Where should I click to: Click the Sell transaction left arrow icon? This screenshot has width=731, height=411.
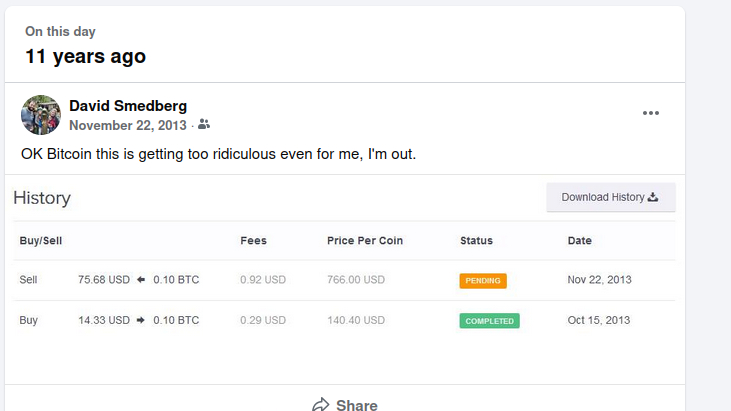[141, 280]
